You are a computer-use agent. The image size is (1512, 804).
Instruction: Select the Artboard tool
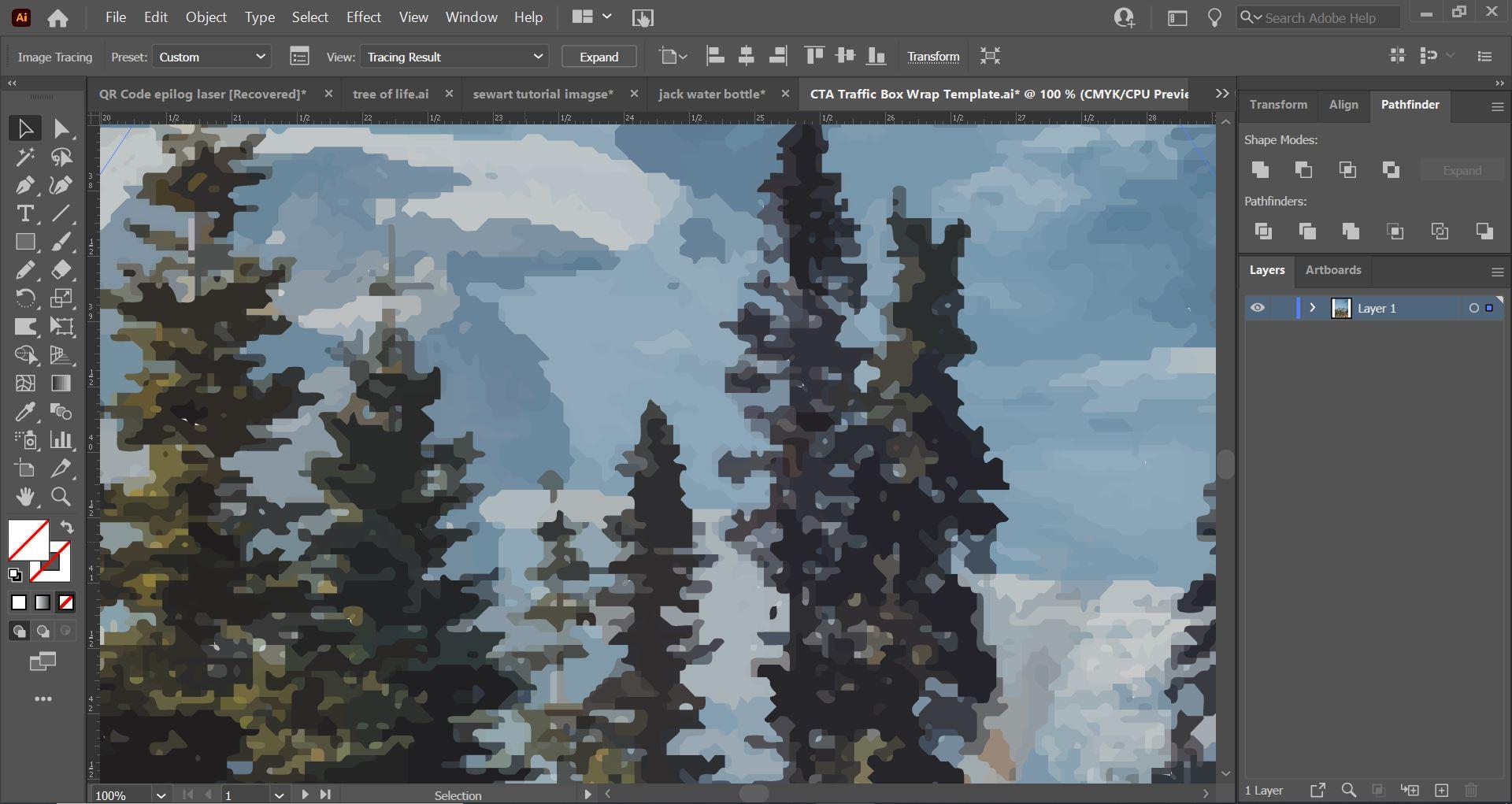[25, 469]
